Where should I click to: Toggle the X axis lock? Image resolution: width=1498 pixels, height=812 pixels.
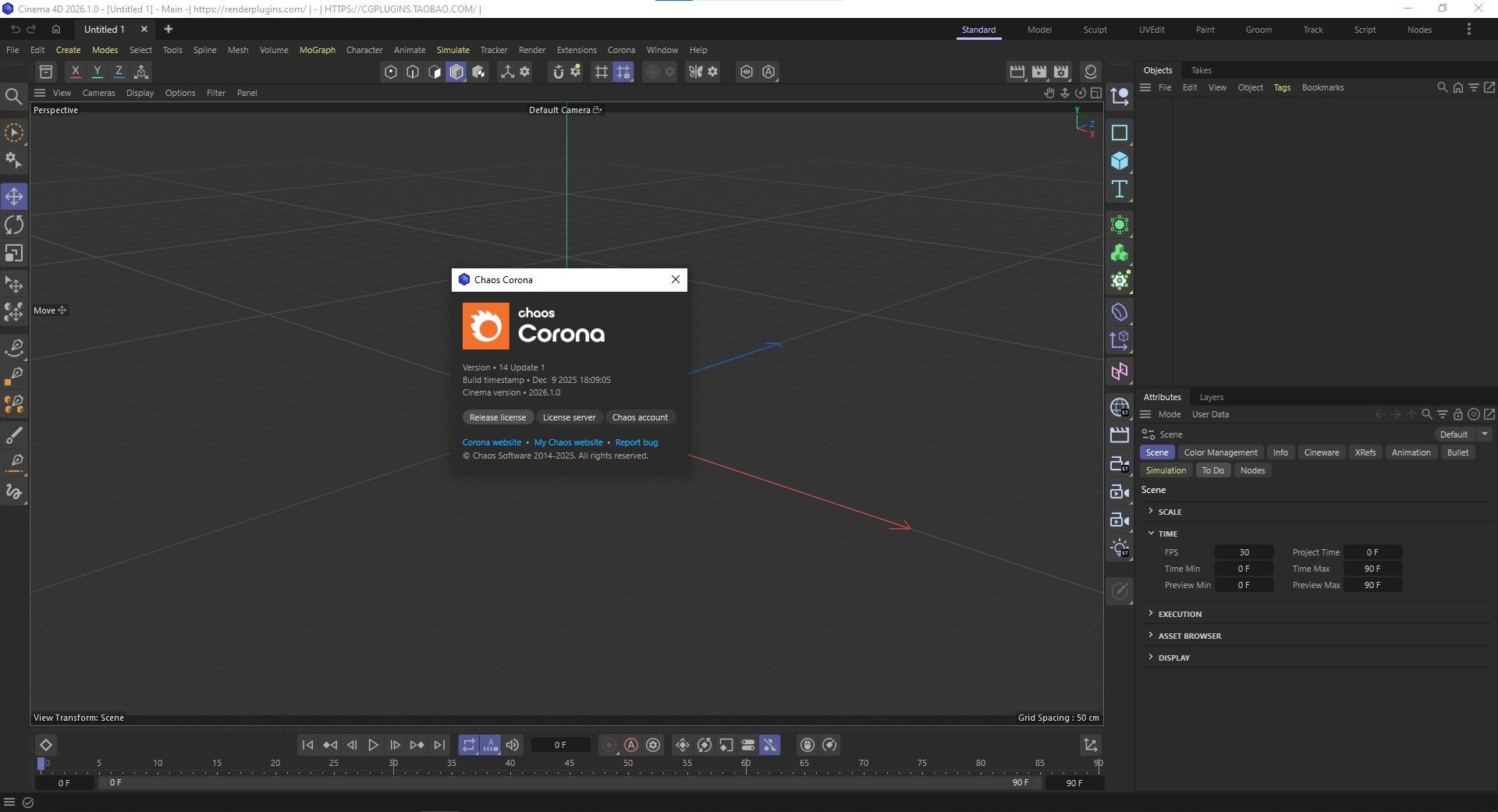75,72
